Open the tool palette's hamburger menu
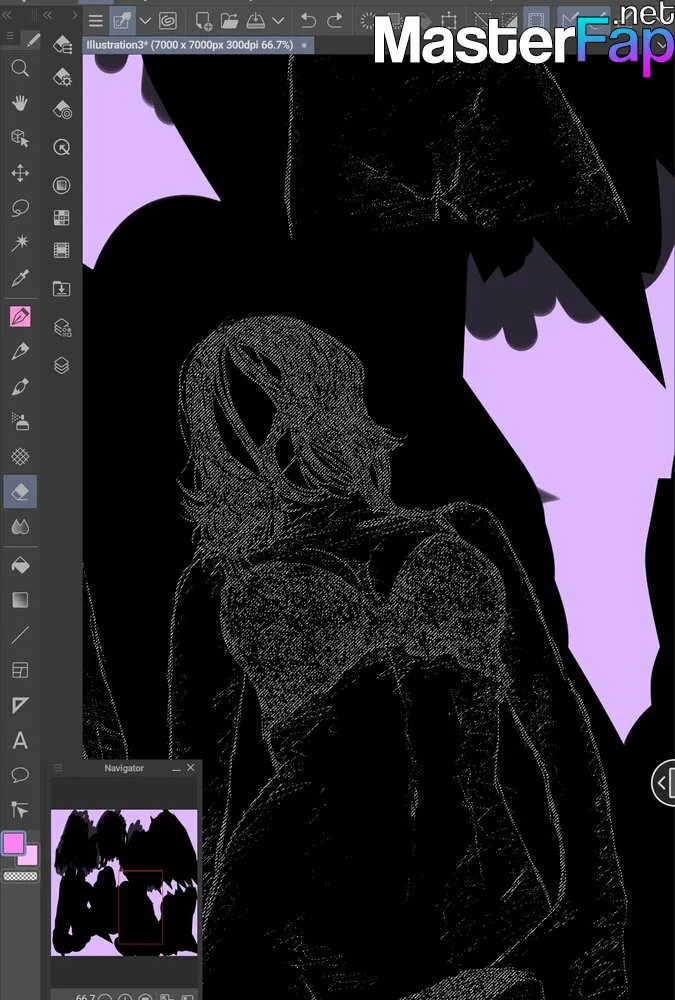The image size is (675, 1000). click(10, 37)
